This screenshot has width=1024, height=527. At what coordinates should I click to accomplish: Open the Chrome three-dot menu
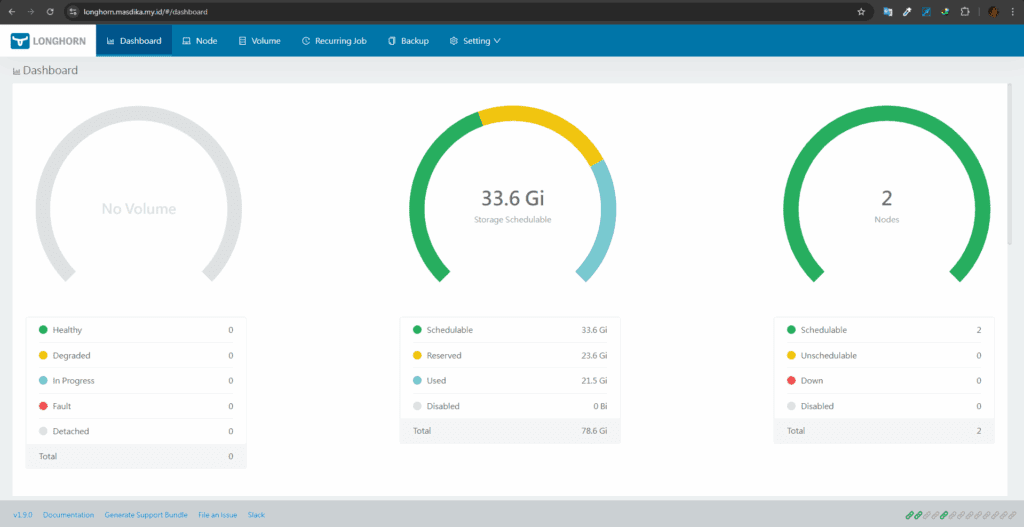[1011, 12]
